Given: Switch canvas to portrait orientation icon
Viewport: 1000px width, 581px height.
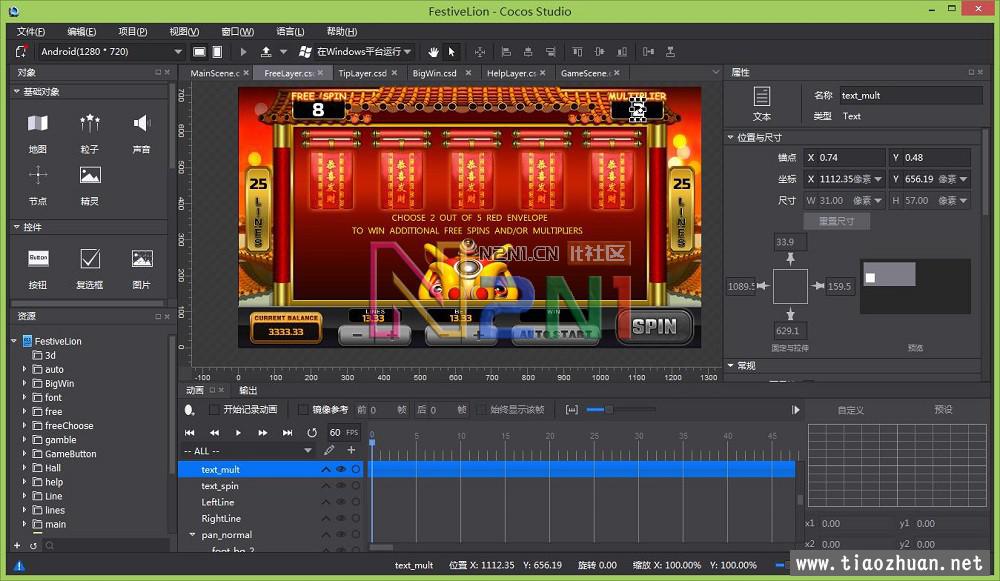Looking at the screenshot, I should pos(217,52).
